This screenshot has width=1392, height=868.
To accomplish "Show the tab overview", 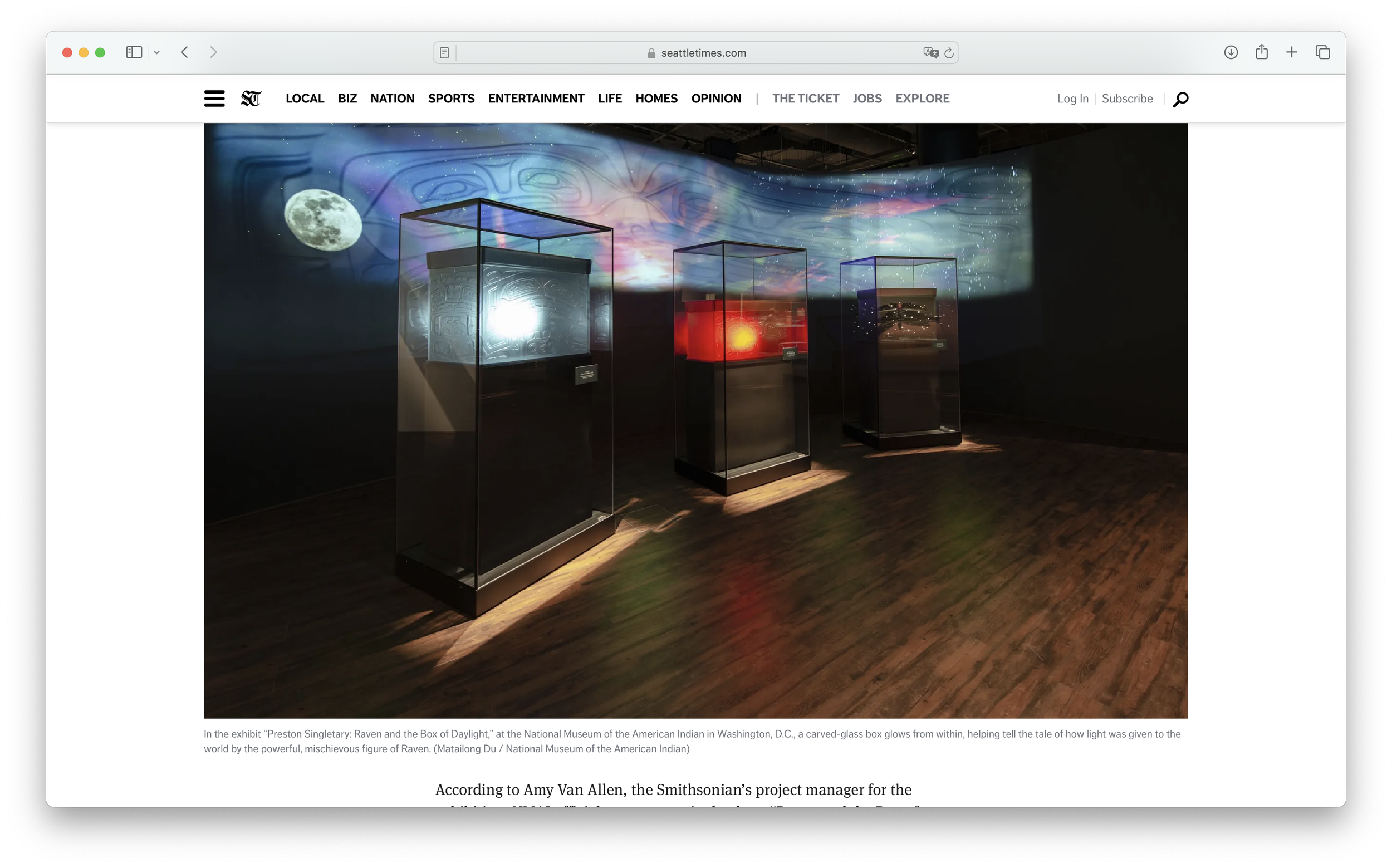I will [x=1322, y=52].
